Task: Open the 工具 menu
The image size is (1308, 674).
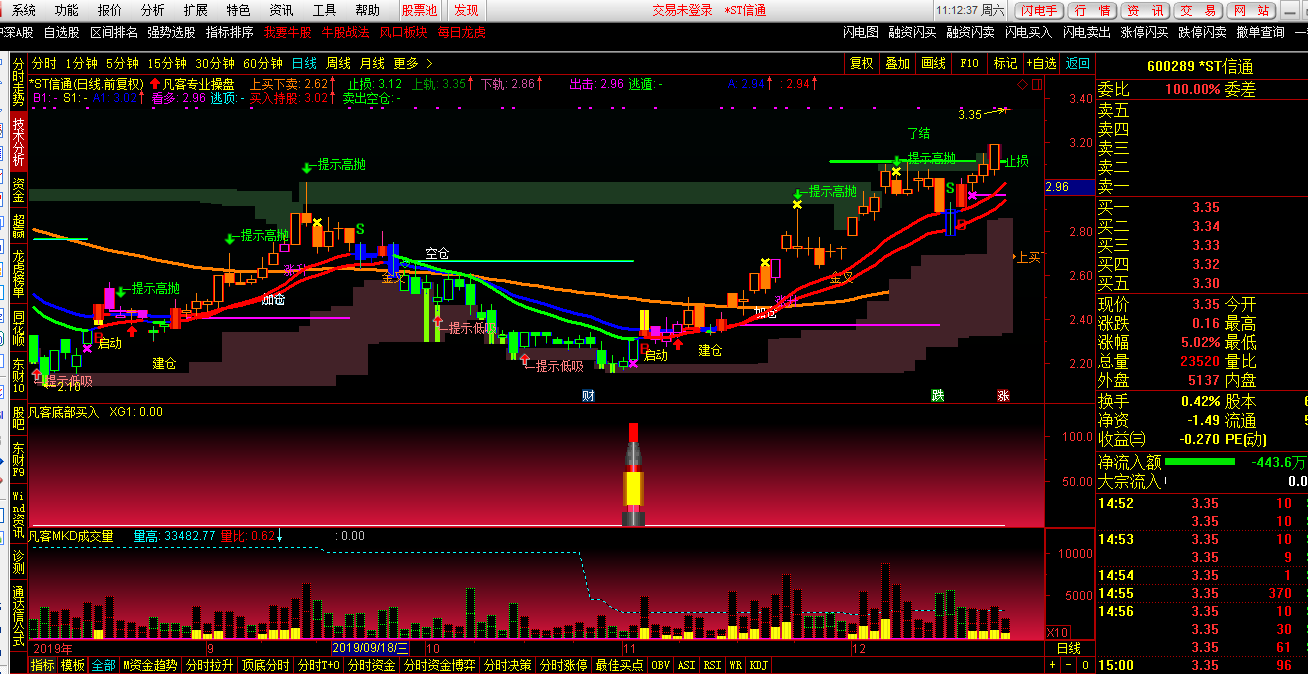Action: point(324,10)
